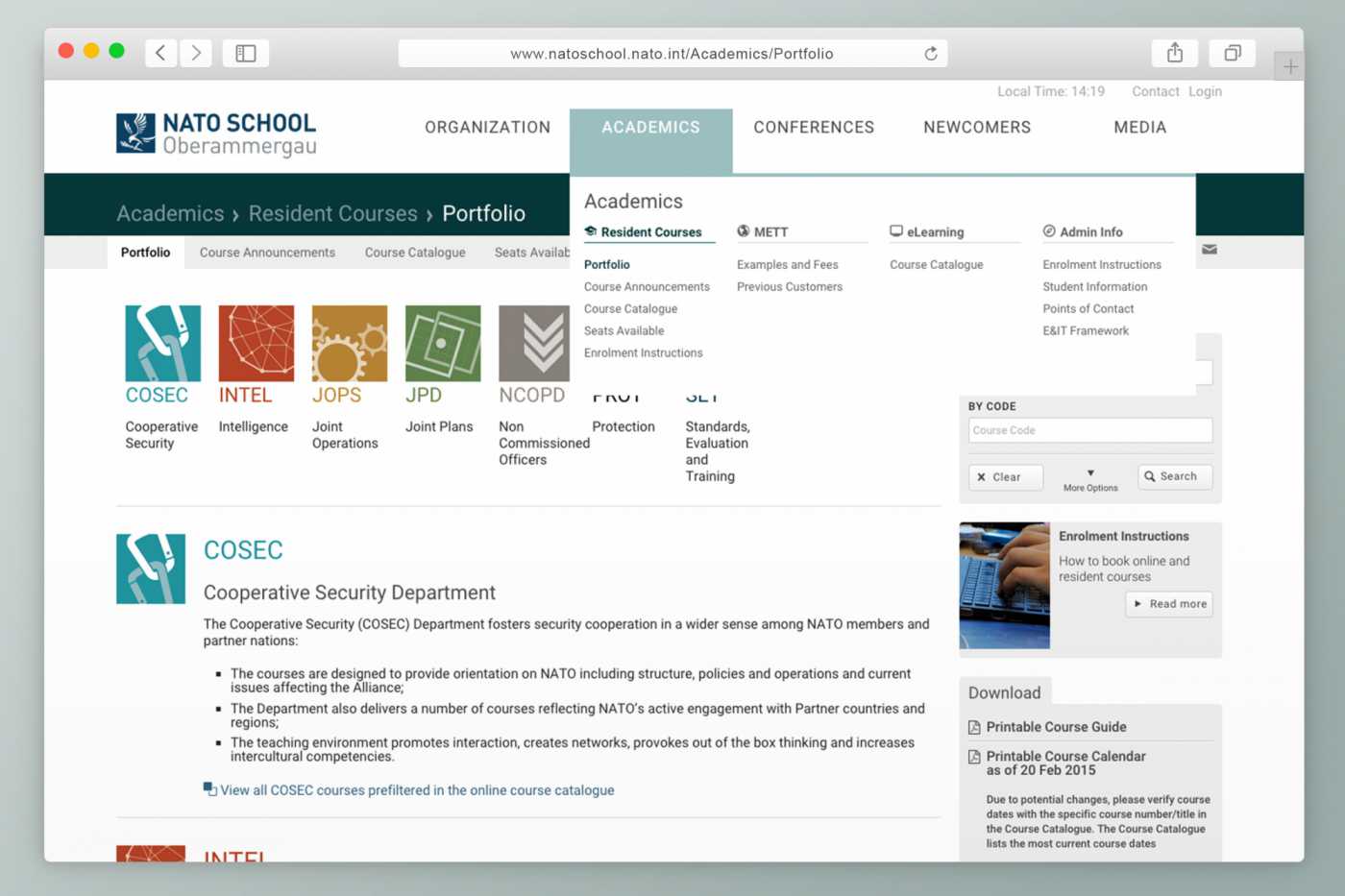Viewport: 1345px width, 896px height.
Task: Open E&IT Framework under Admin Info
Action: (1086, 331)
